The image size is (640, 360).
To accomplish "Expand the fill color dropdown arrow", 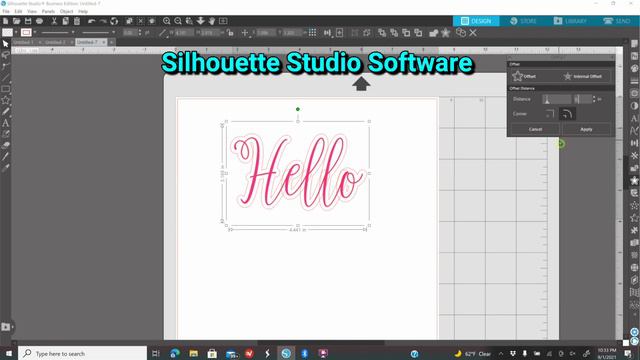I will (16, 33).
